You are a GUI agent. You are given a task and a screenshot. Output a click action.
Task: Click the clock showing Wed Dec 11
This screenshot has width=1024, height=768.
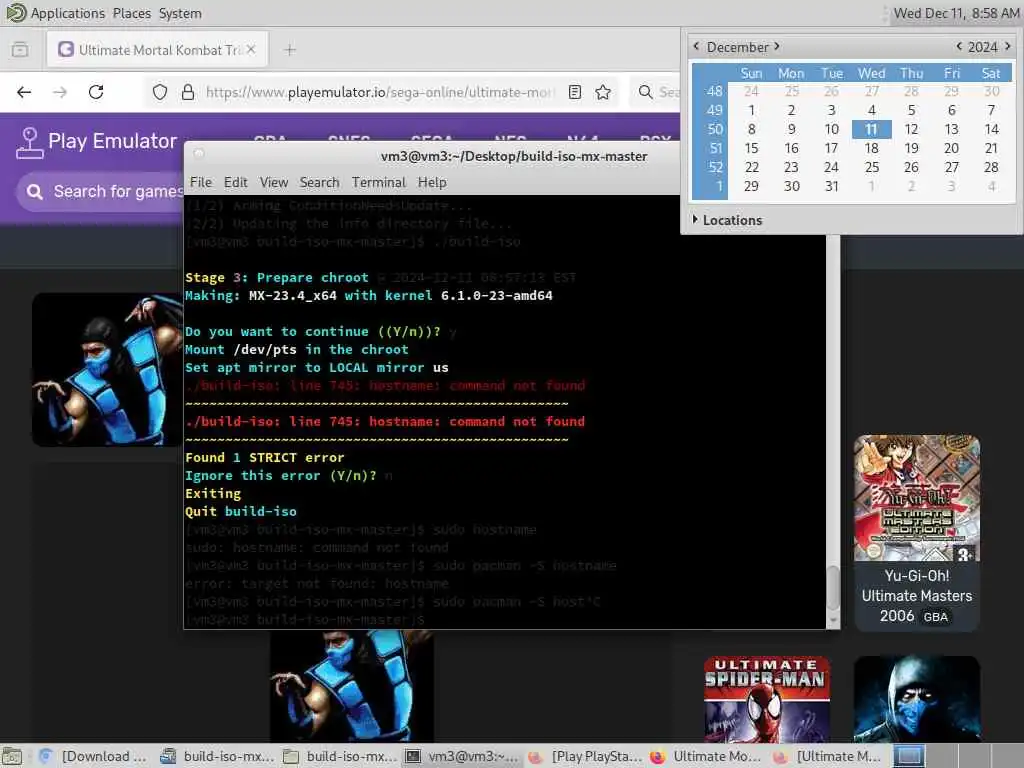[955, 13]
